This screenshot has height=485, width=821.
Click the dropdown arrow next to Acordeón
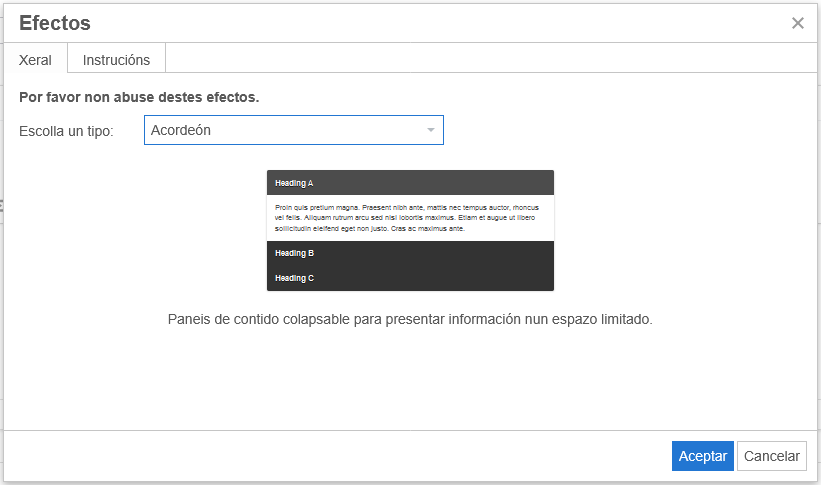431,130
